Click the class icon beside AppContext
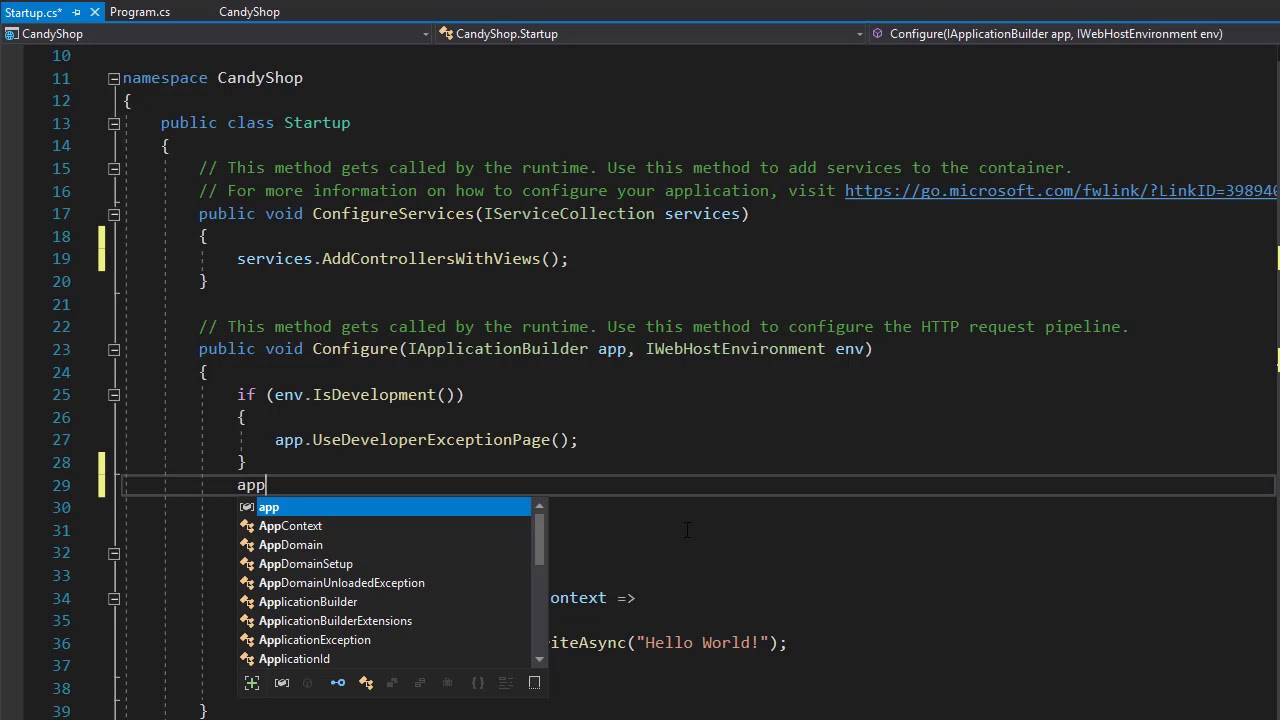The width and height of the screenshot is (1280, 720). coord(247,526)
